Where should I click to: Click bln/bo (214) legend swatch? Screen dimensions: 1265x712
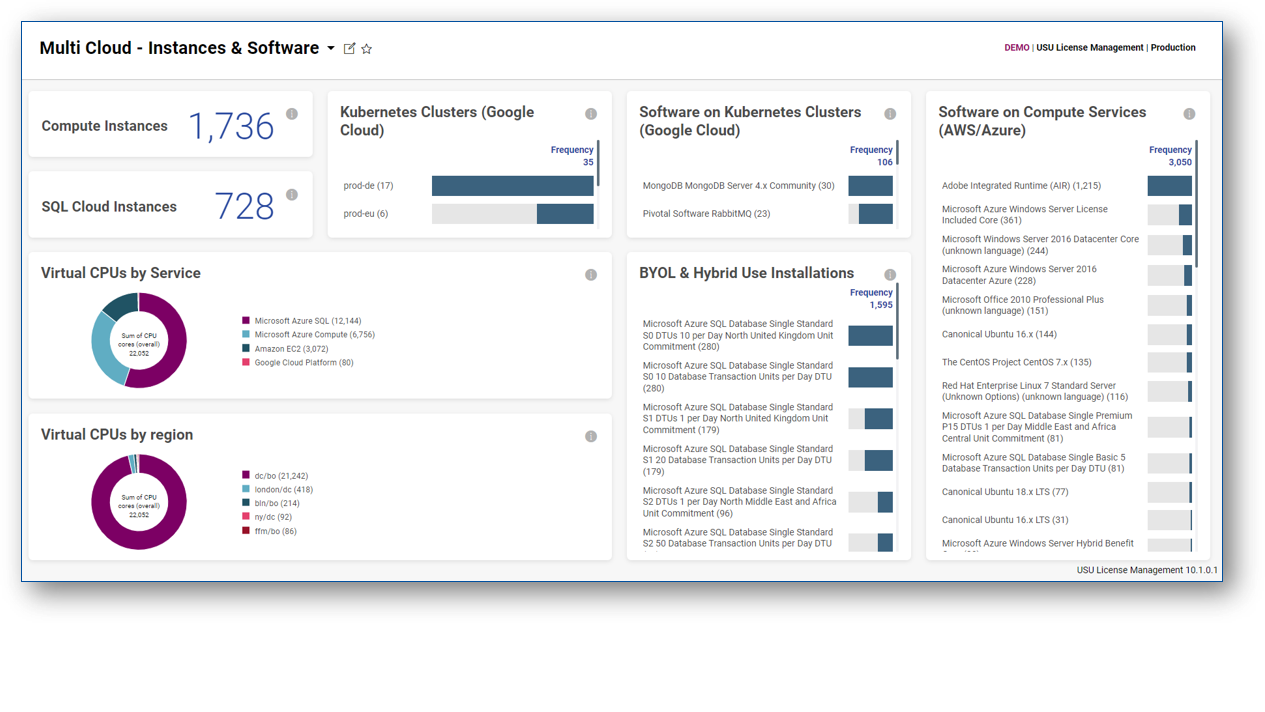click(x=246, y=503)
